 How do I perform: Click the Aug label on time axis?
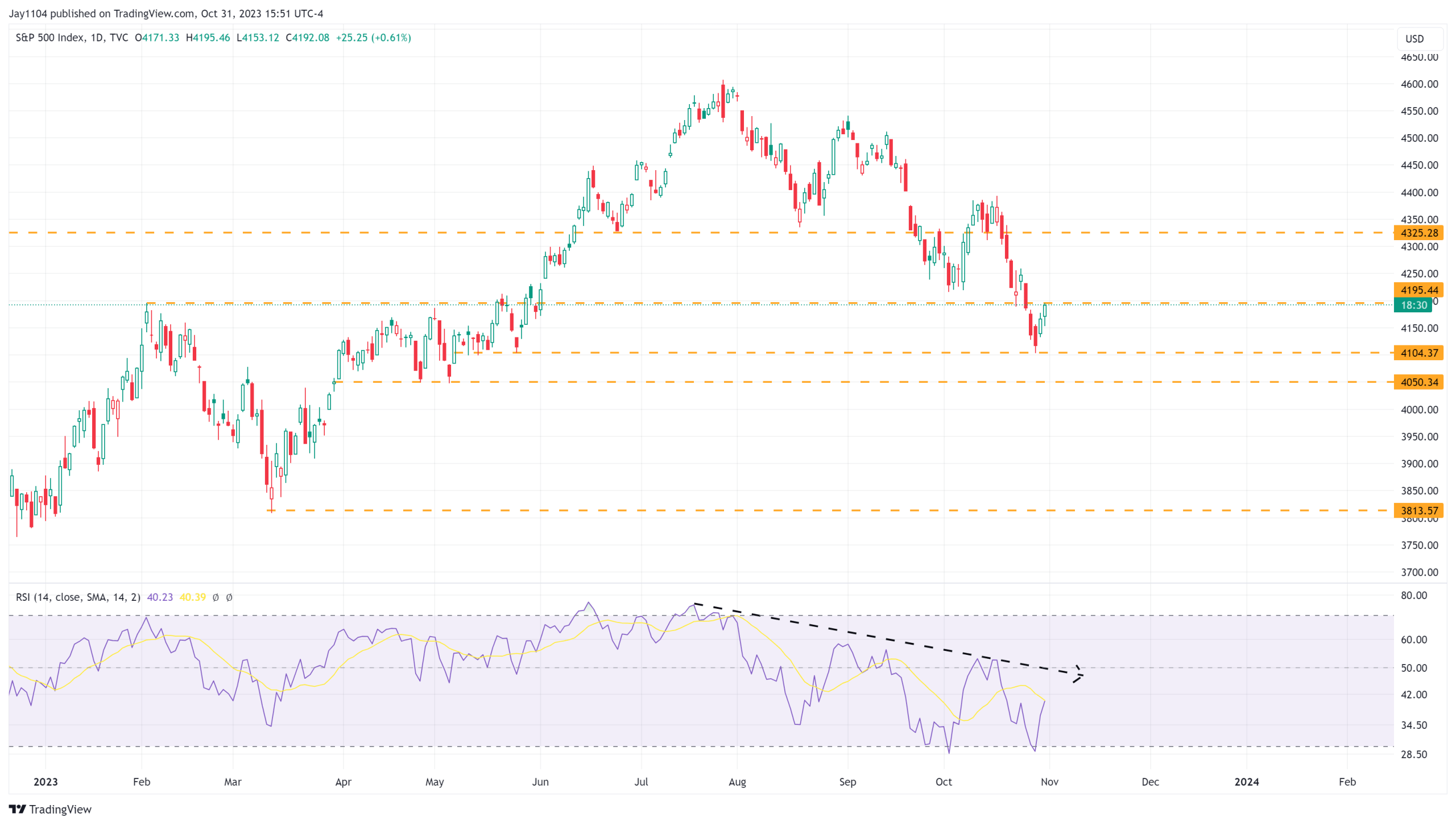(737, 782)
